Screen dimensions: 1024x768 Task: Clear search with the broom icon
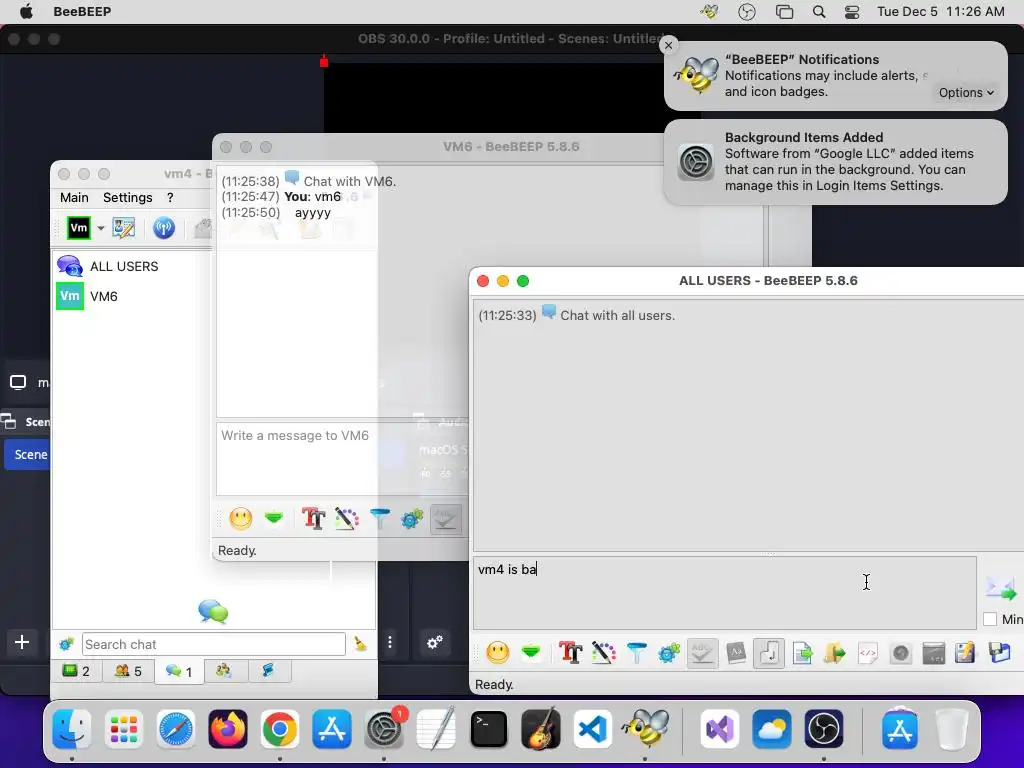click(360, 644)
